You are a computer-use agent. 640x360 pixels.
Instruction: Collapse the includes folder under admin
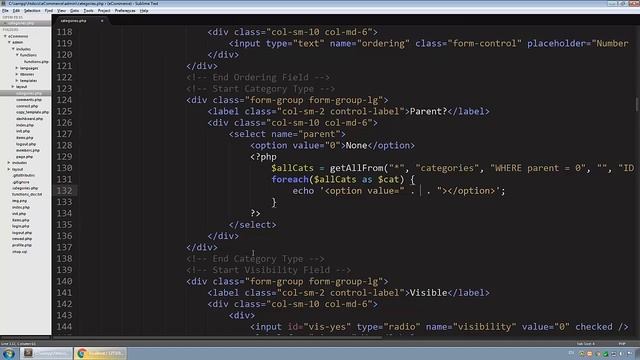coord(13,49)
